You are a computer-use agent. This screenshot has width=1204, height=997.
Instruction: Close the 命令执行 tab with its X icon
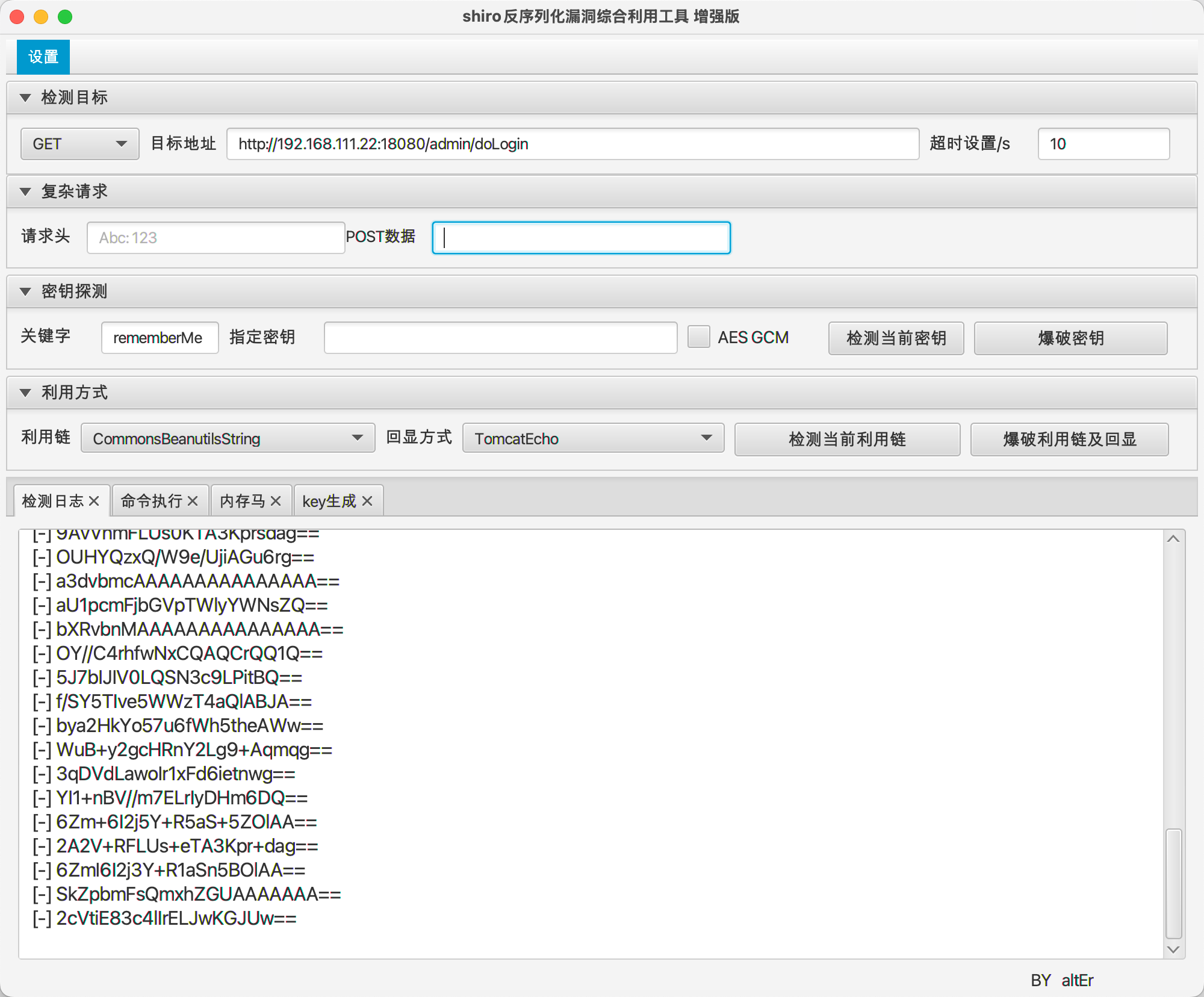click(193, 501)
